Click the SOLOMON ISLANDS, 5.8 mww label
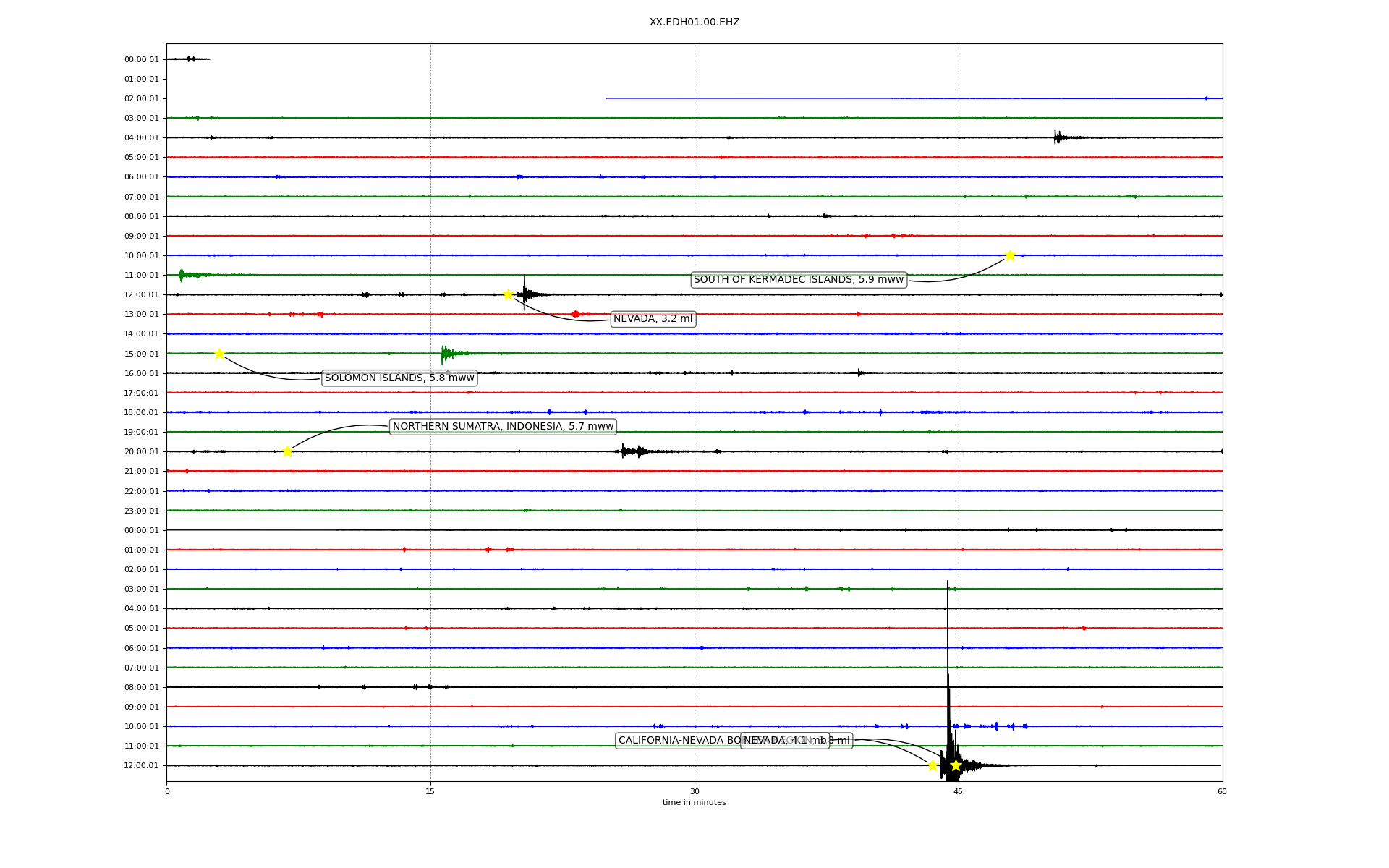This screenshot has height=868, width=1389. [x=399, y=378]
